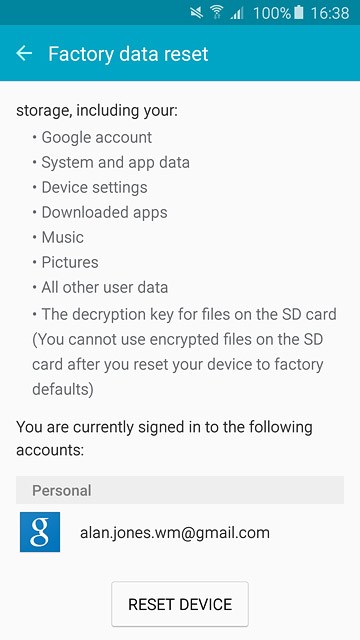Tap the Personal section header
The height and width of the screenshot is (640, 360).
pyautogui.click(x=180, y=490)
